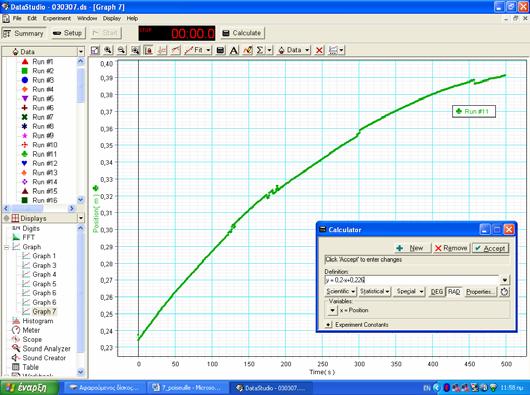Screen dimensions: 530x395
Task: Switch calculator to DEG mode
Action: (437, 292)
